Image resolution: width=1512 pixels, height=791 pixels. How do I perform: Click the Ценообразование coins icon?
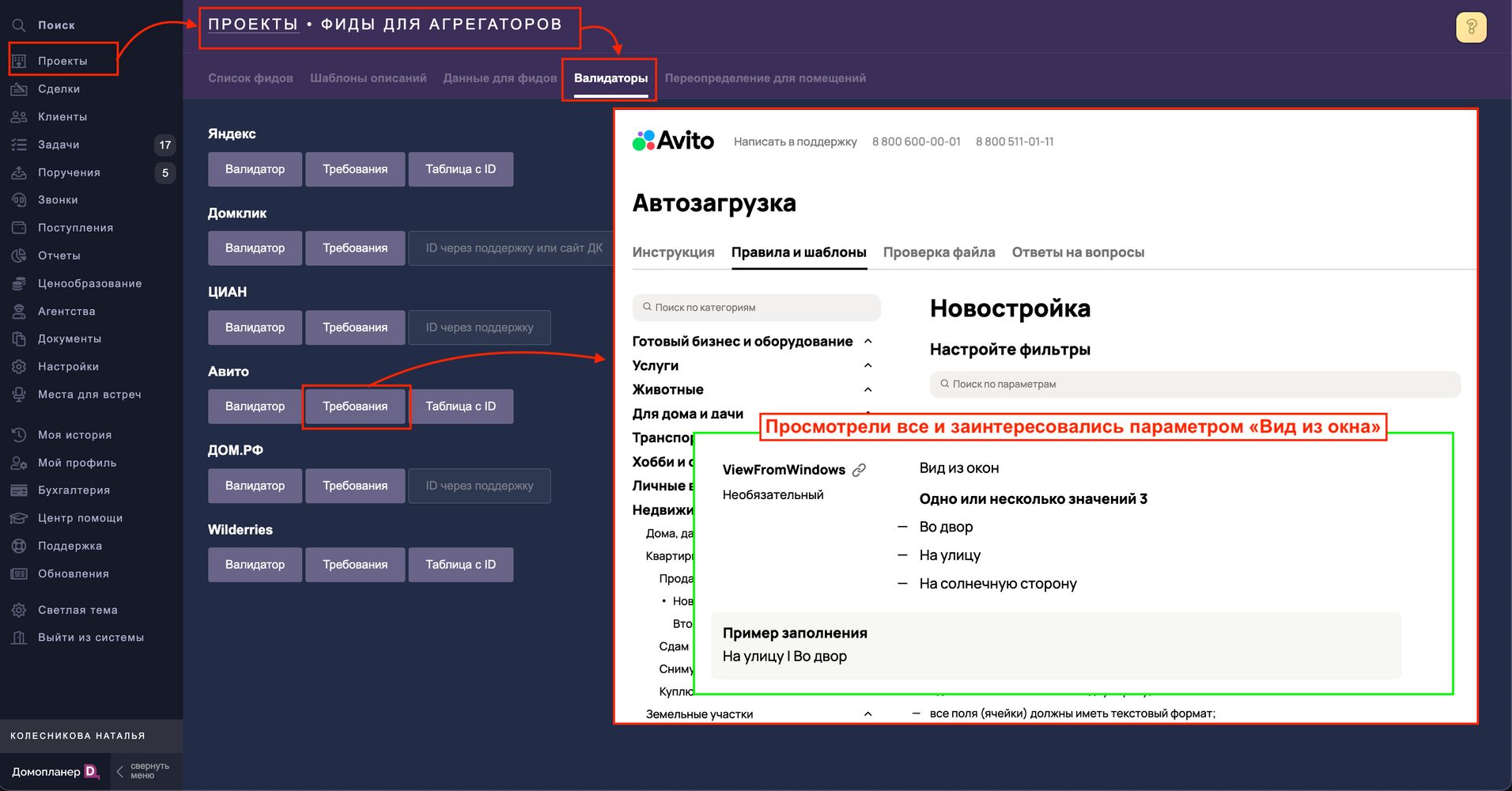[19, 283]
